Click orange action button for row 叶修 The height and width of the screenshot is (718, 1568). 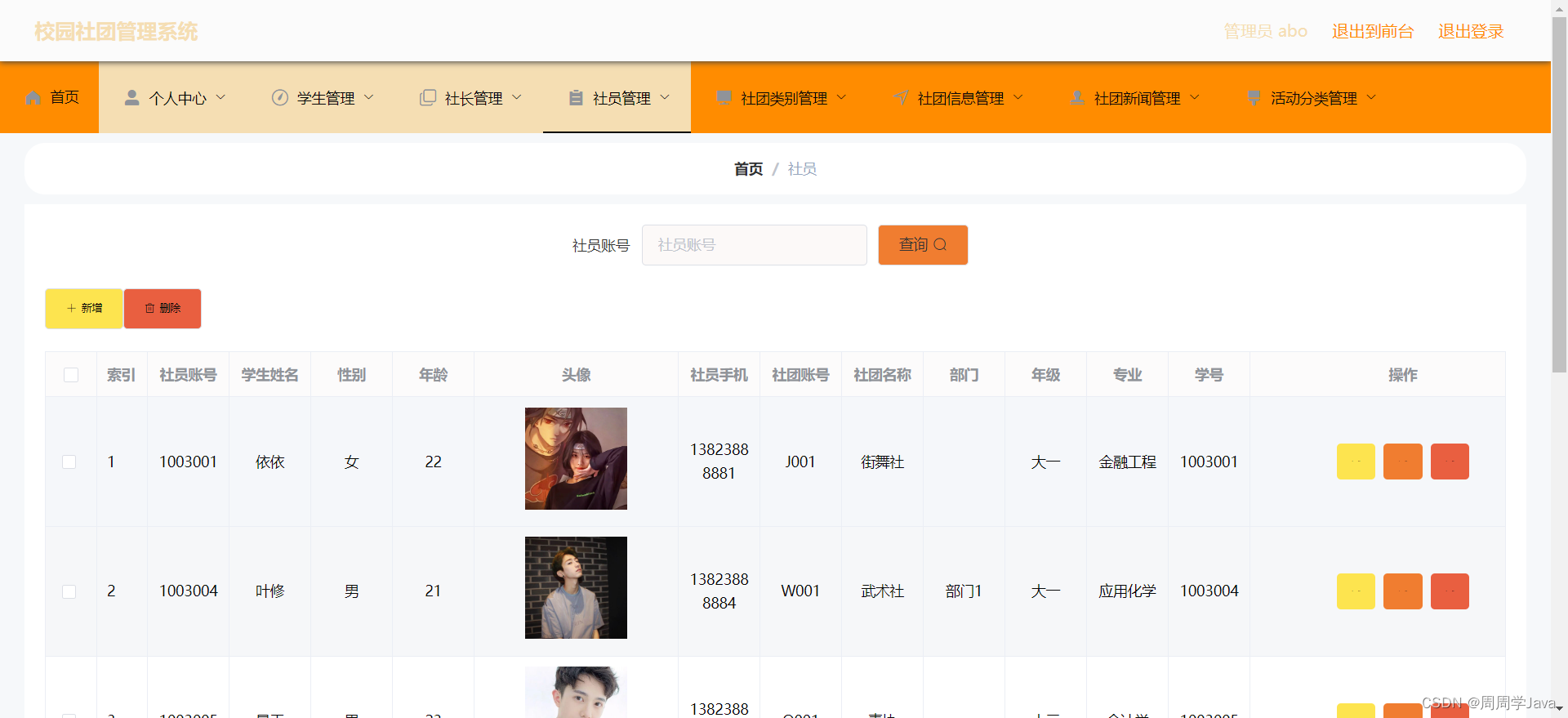tap(1403, 591)
